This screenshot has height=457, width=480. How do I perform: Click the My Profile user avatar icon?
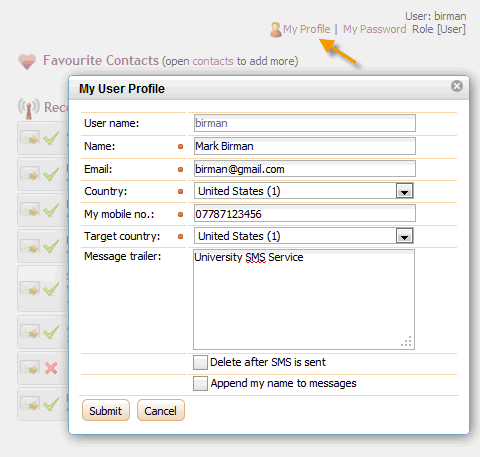click(x=276, y=30)
